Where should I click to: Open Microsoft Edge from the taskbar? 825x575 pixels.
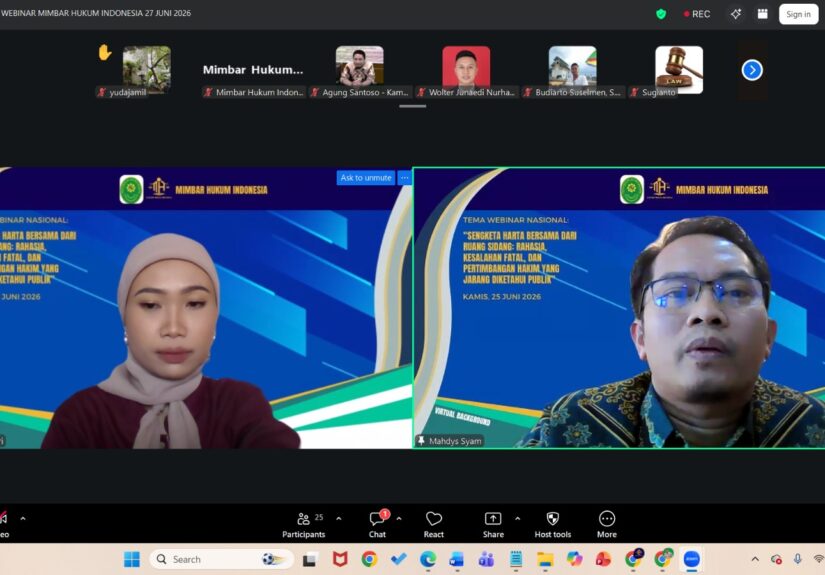click(428, 559)
